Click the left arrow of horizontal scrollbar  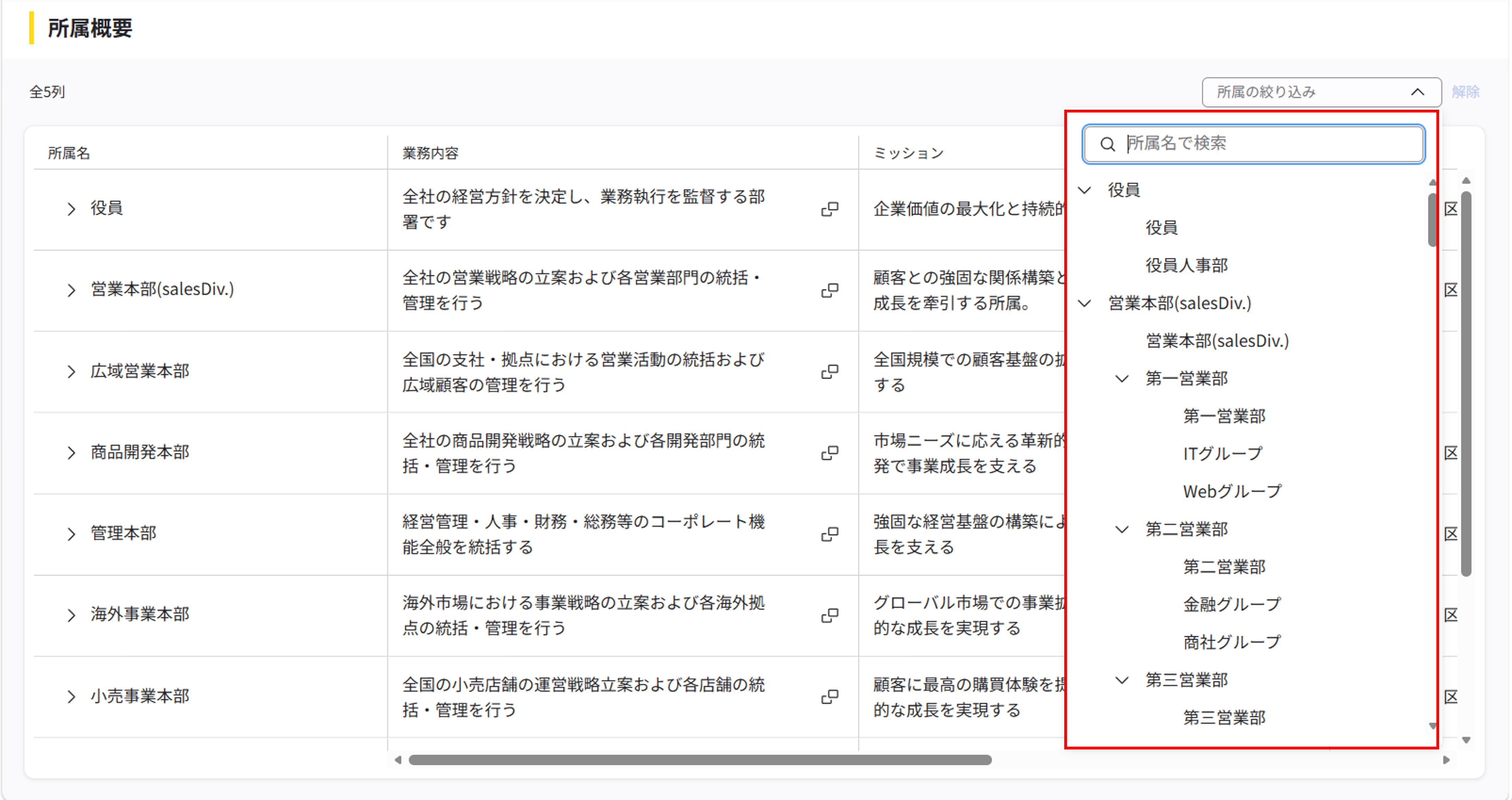tap(398, 760)
